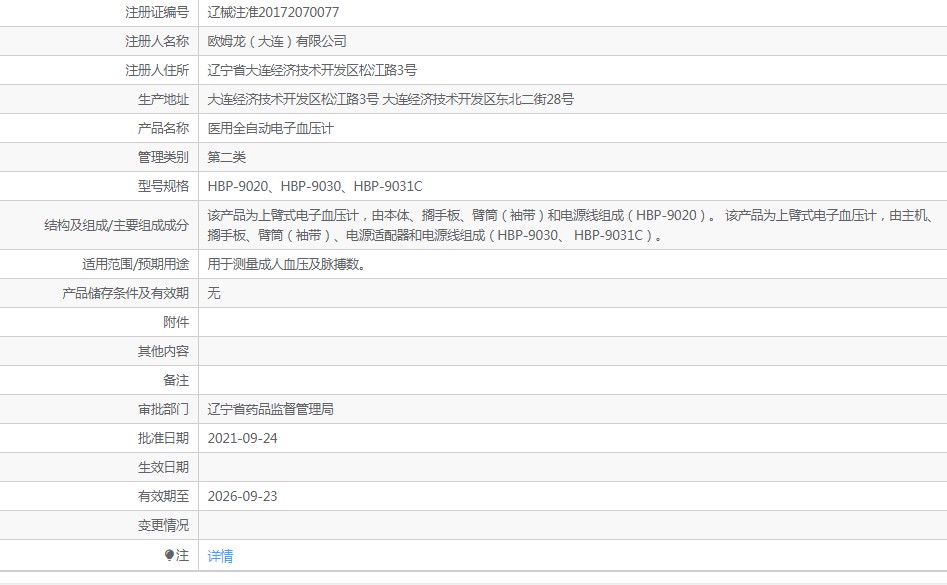Click the 结构及组成/主要组成成分 label
The height and width of the screenshot is (585, 947).
(x=117, y=225)
